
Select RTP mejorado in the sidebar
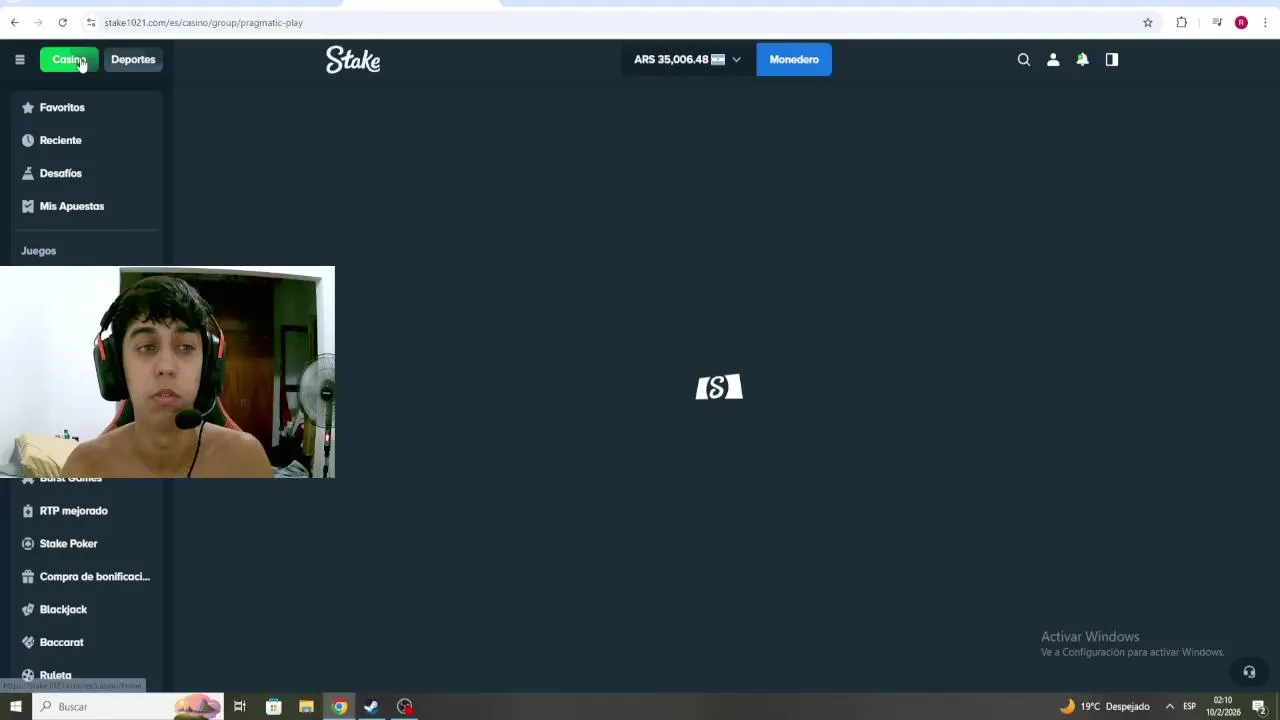(x=87, y=511)
